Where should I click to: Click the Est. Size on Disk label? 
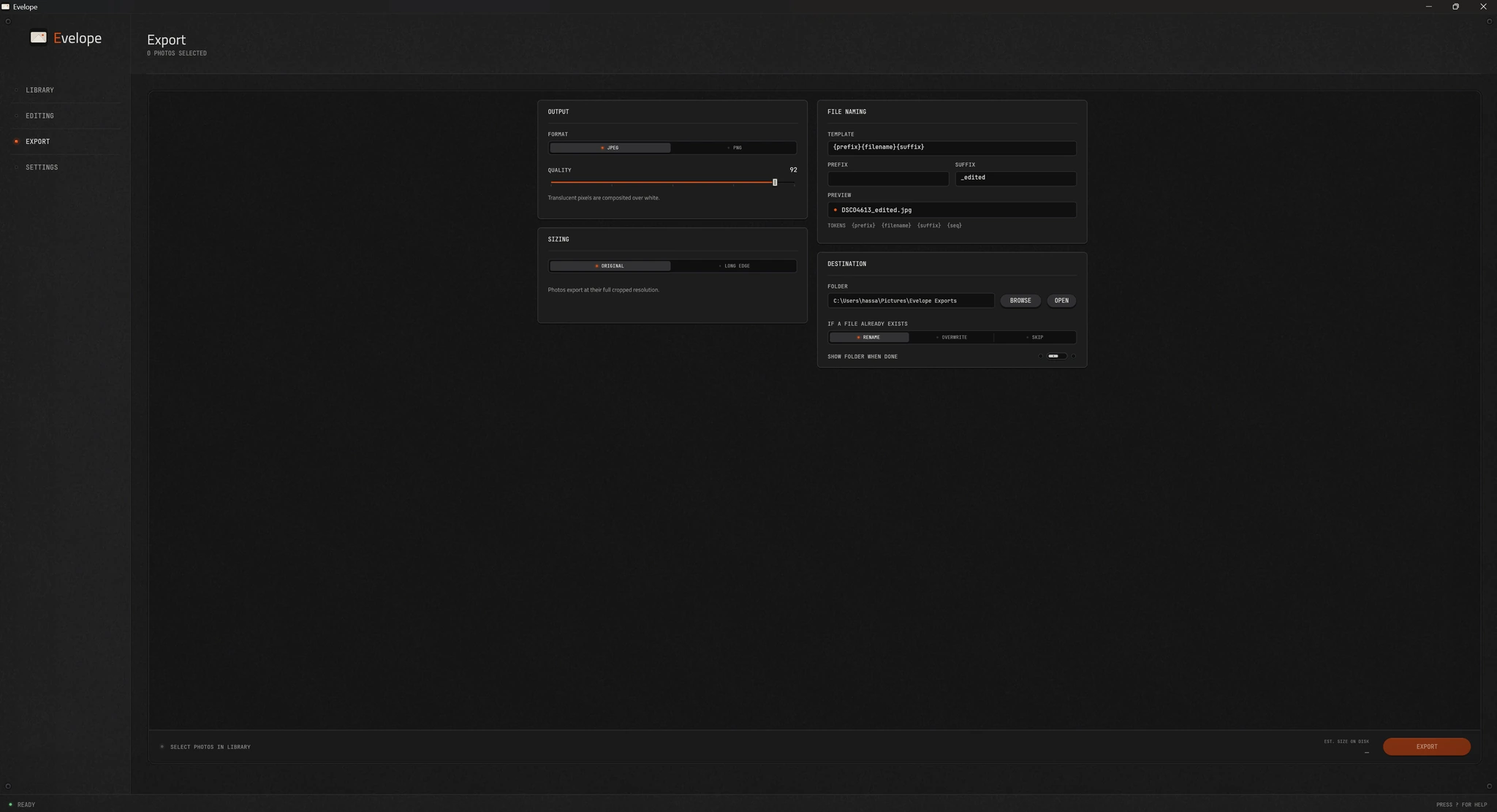click(1346, 742)
